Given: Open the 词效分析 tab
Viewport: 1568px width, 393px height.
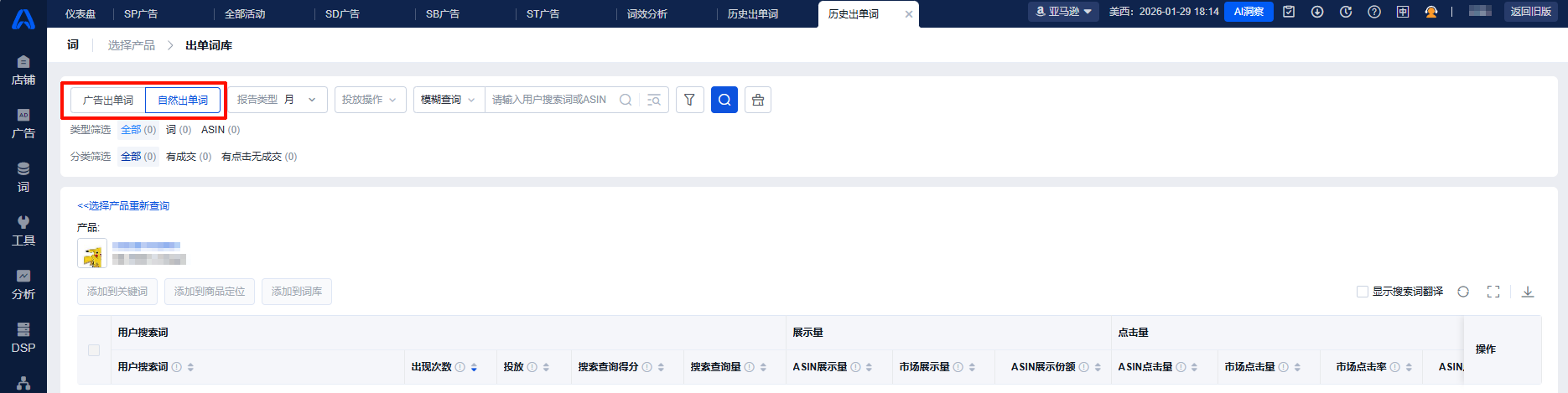Looking at the screenshot, I should 647,14.
